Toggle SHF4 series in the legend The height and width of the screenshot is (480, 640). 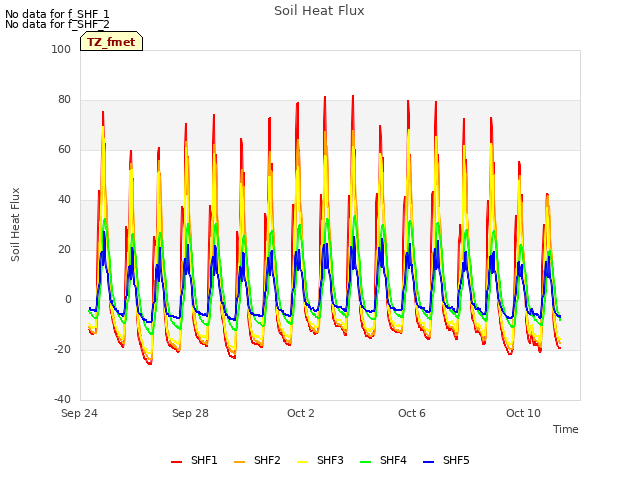pos(383,460)
